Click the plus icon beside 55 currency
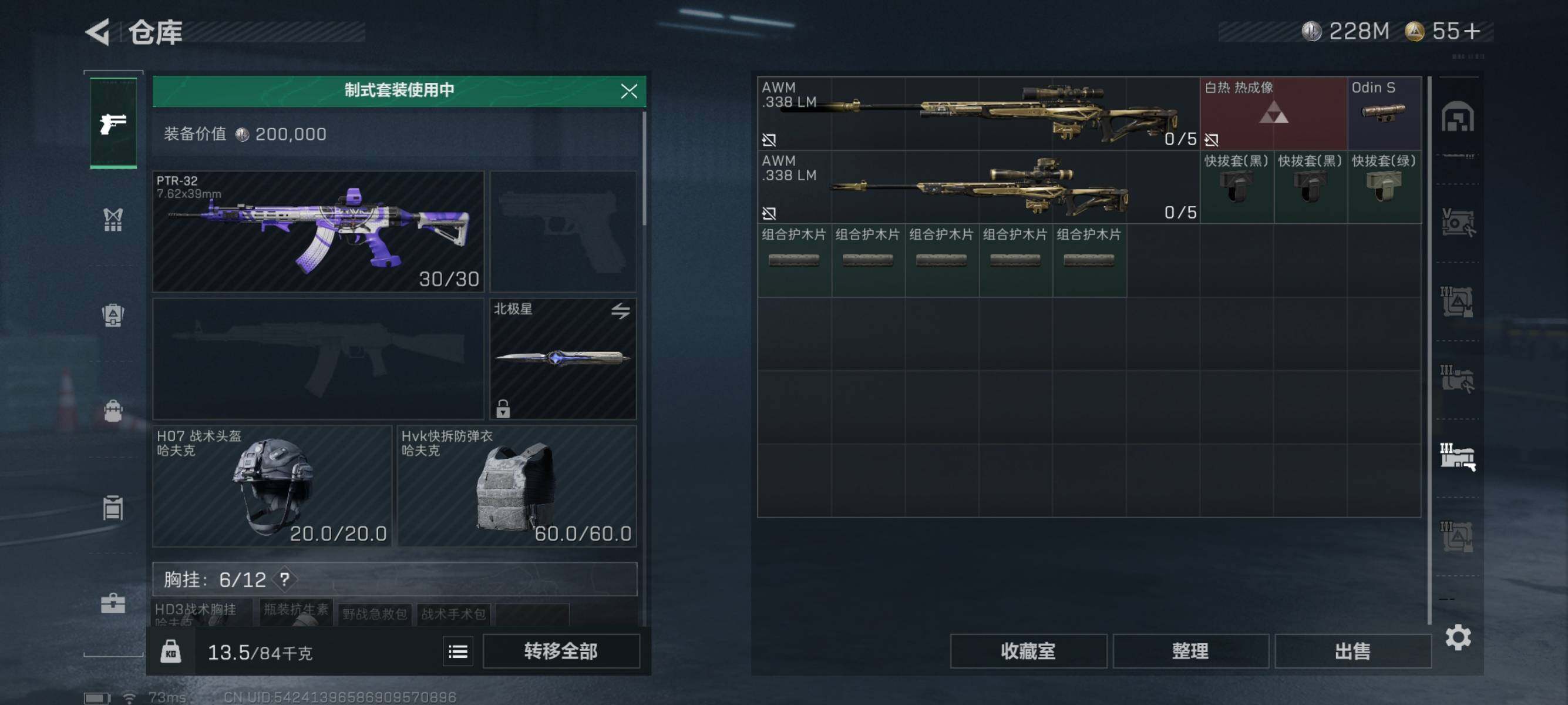Image resolution: width=1568 pixels, height=705 pixels. (x=1472, y=31)
